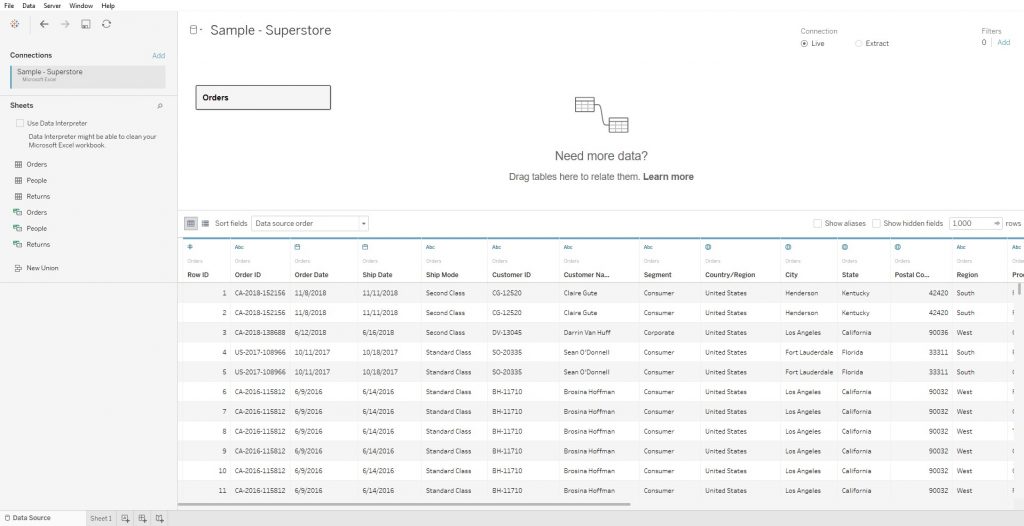Add a new worksheet tab icon

(x=126, y=518)
